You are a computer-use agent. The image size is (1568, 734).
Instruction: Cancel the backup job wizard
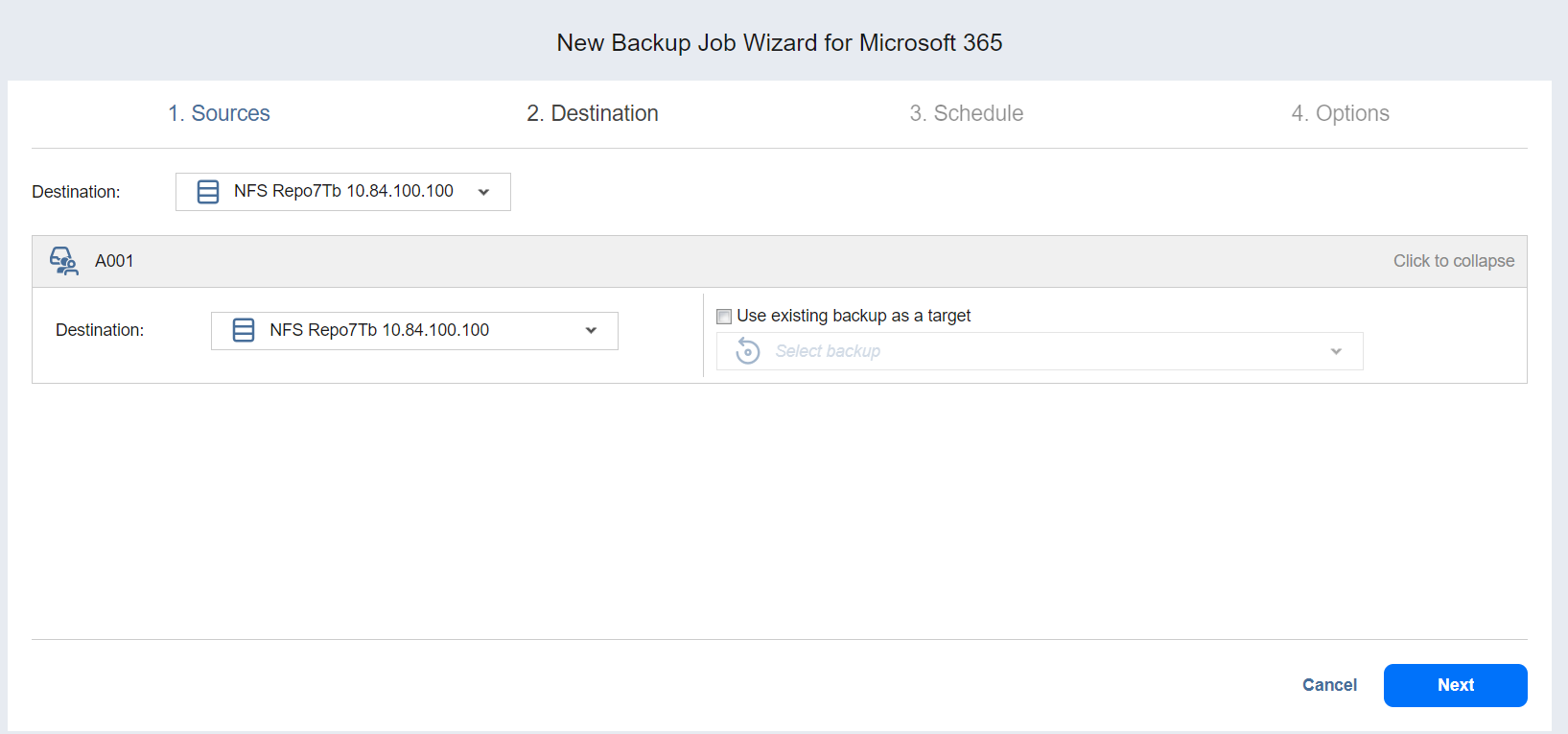click(1329, 685)
